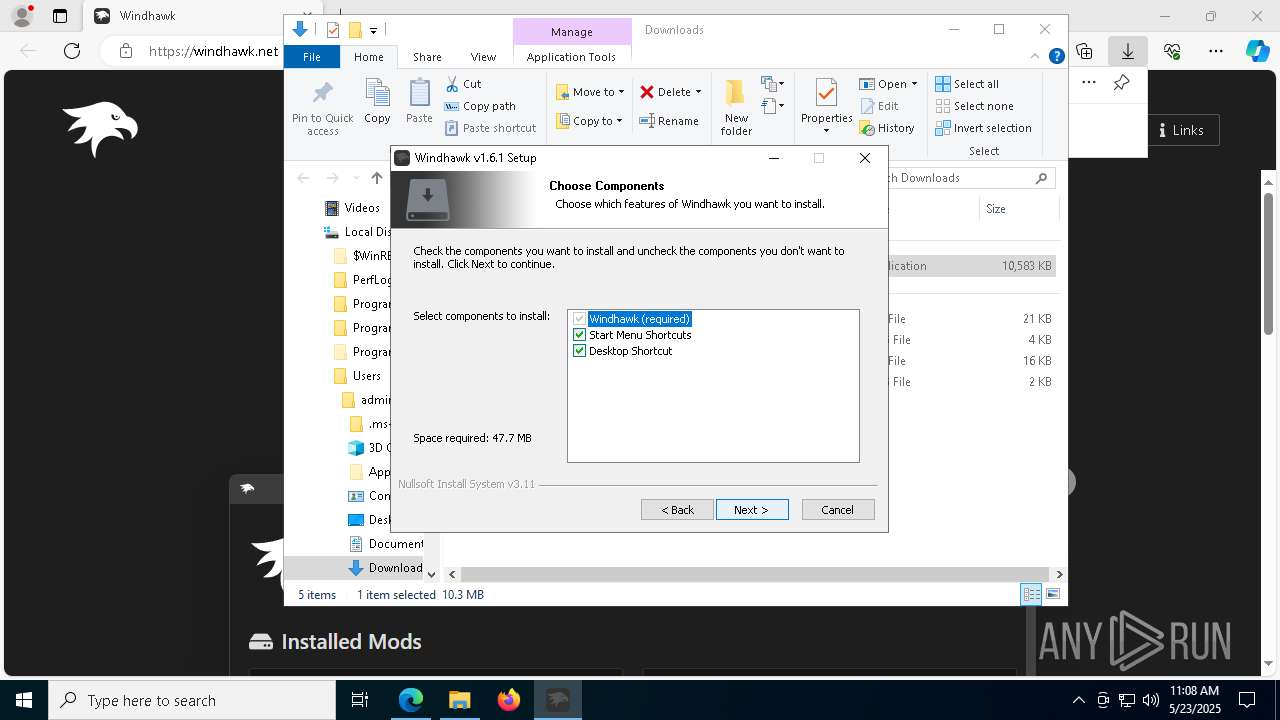
Task: Expand the Move to dropdown
Action: [621, 92]
